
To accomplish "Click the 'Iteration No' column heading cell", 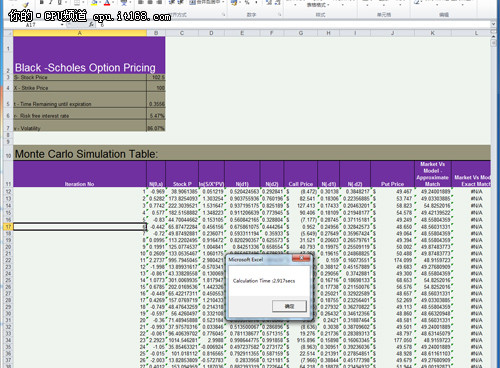I will coord(80,174).
